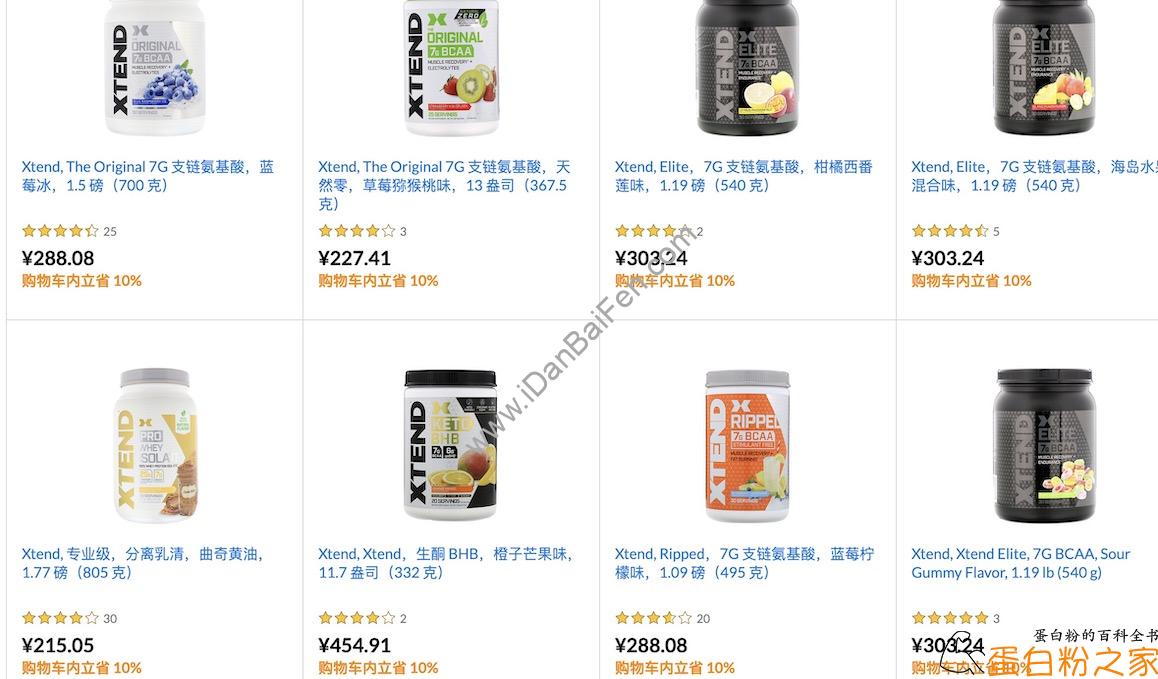Open the Xtend Elite Sour Gummy image

click(x=1044, y=446)
